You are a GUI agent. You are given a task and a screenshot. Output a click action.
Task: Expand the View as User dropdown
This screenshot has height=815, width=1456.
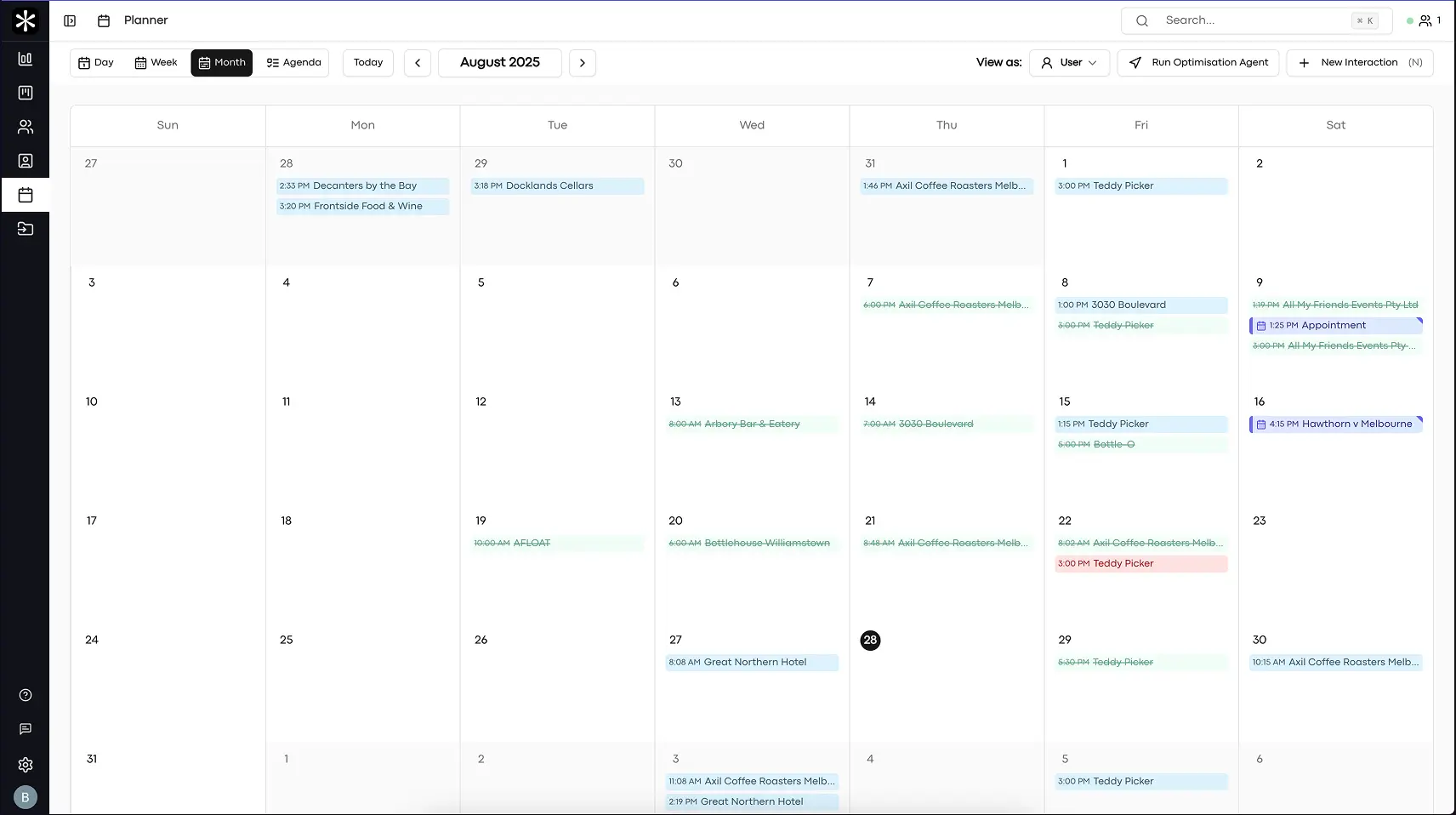click(x=1069, y=63)
